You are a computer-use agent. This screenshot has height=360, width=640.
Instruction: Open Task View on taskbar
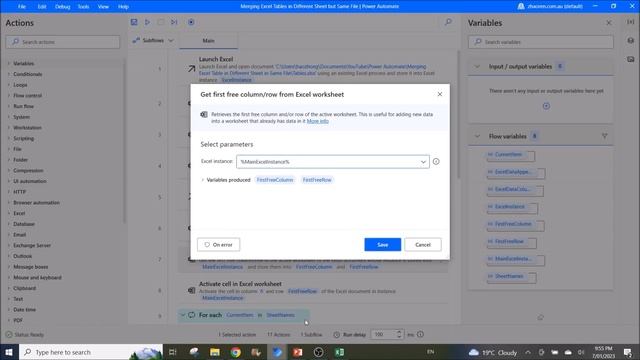173,352
